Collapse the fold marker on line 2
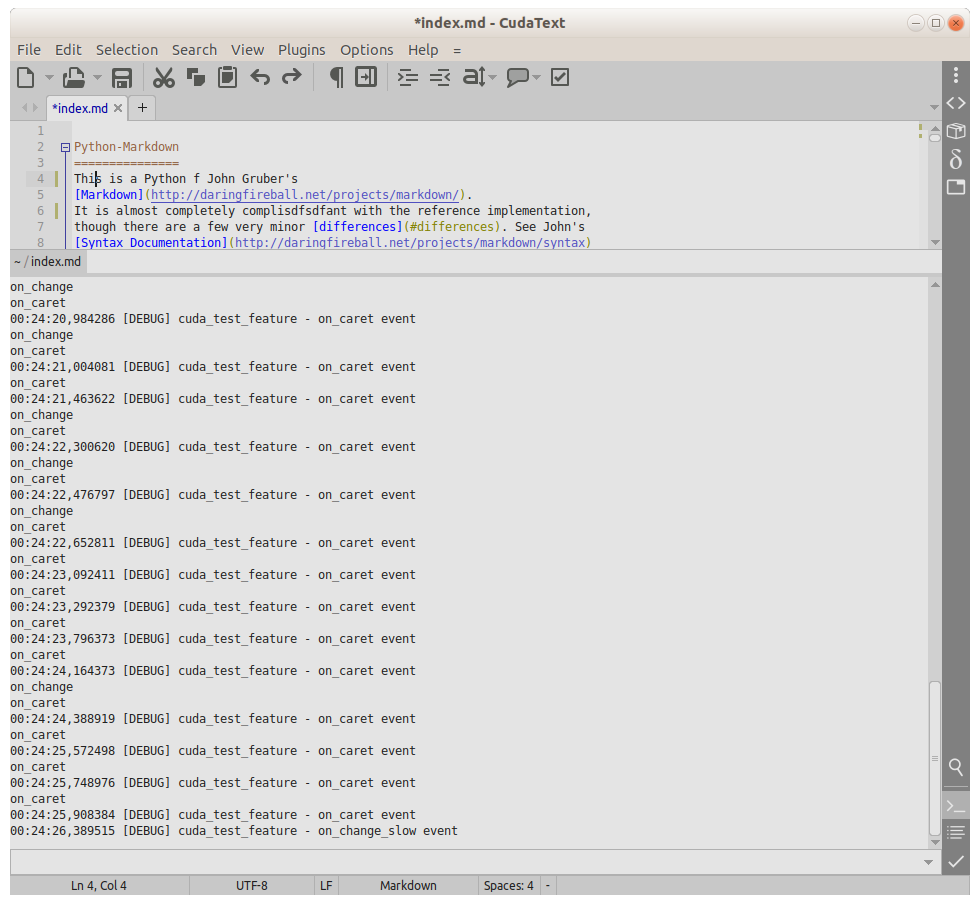 click(x=64, y=146)
